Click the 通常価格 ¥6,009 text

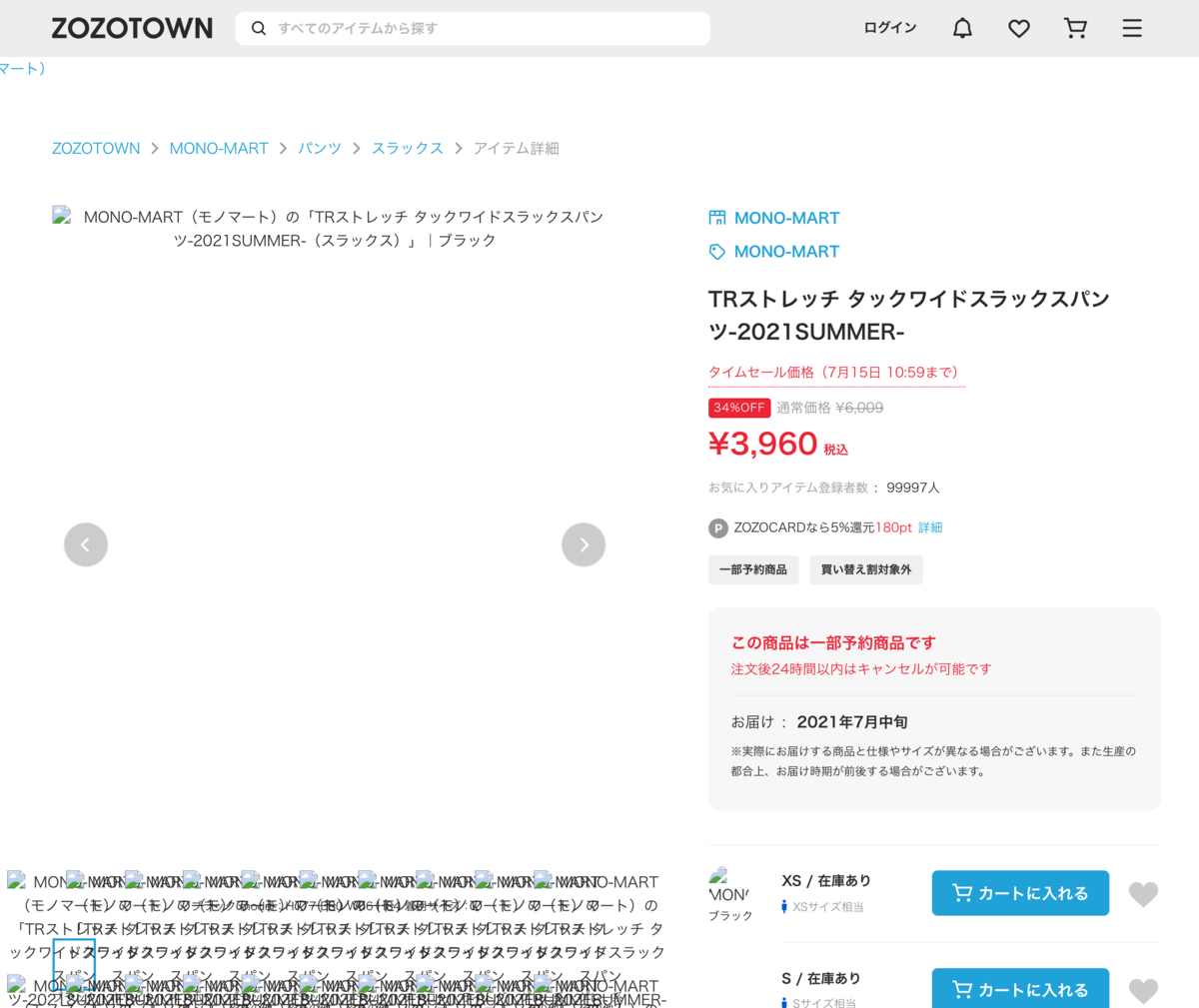830,408
